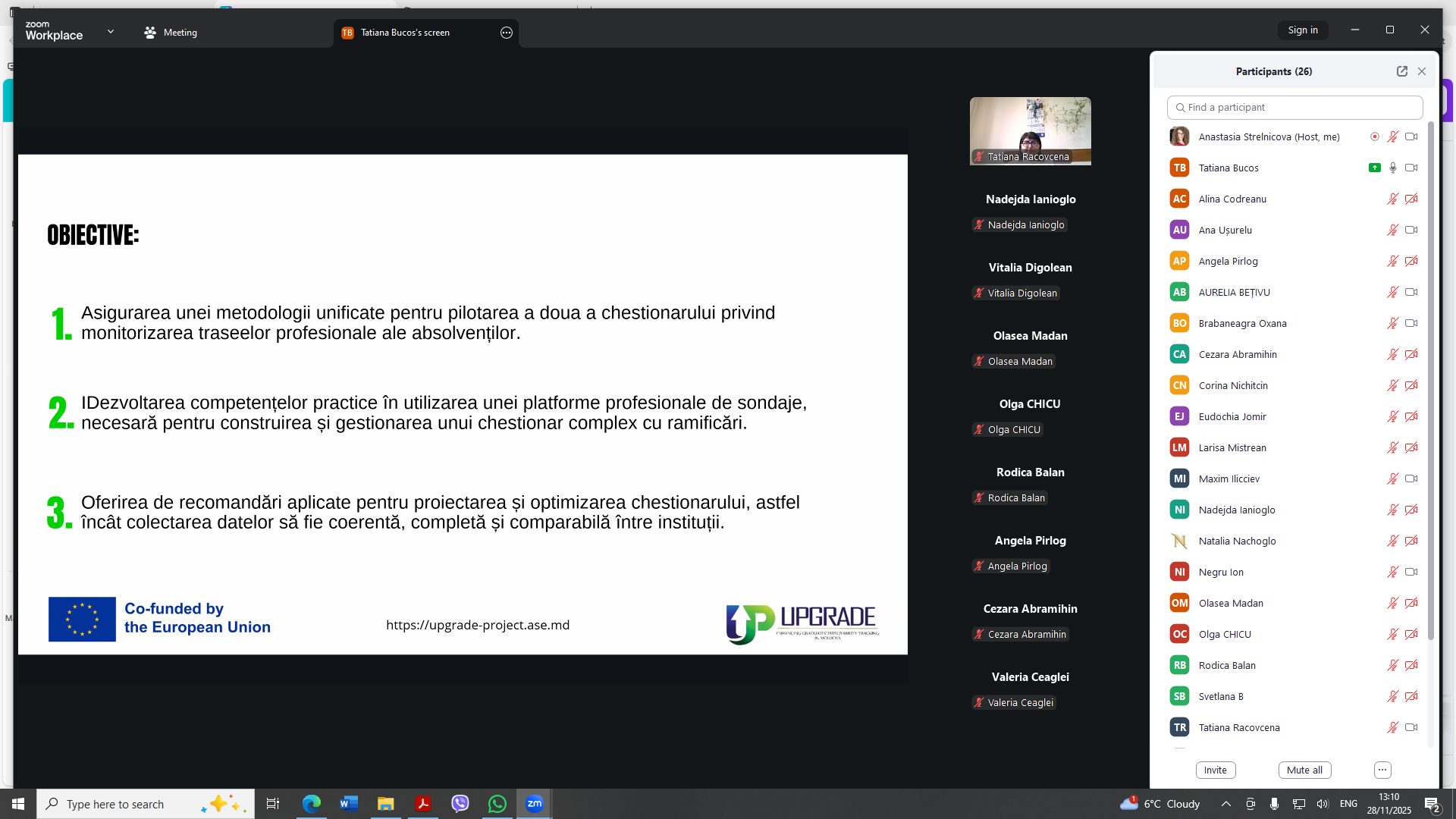This screenshot has width=1456, height=819.
Task: Open more options beside Mute all
Action: tap(1382, 770)
